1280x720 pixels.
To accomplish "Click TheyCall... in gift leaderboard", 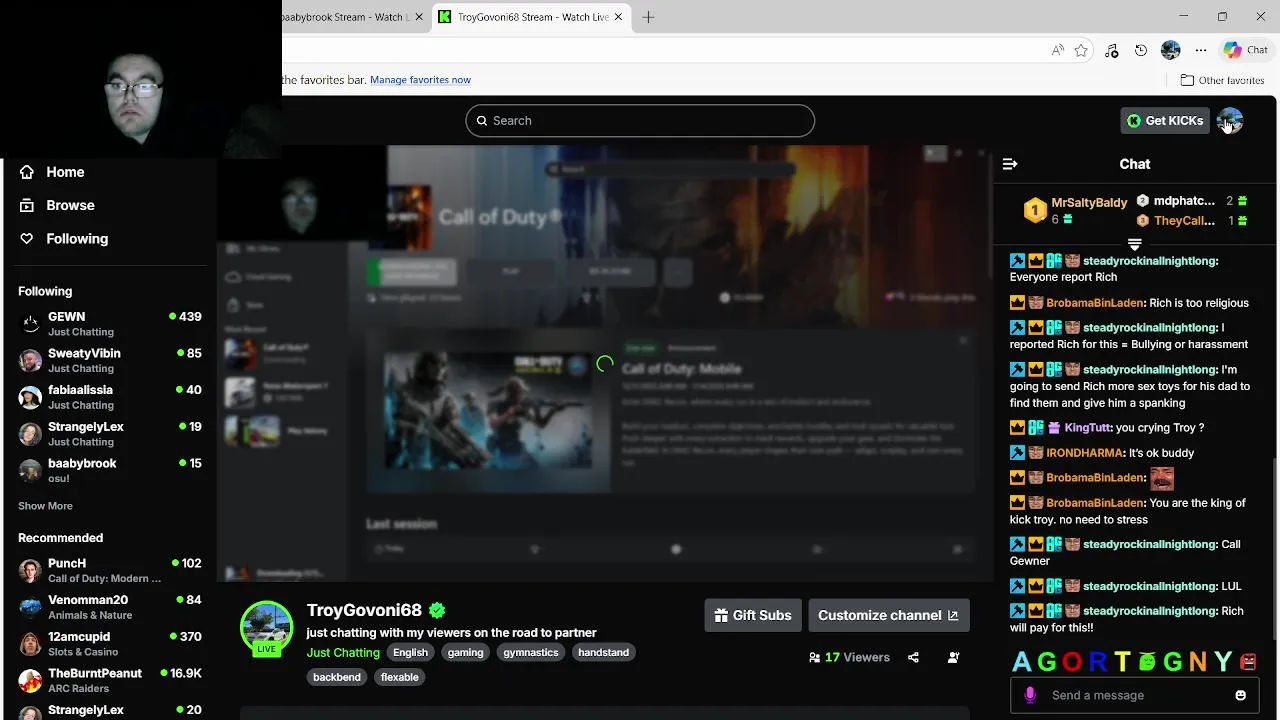I will coord(1184,221).
